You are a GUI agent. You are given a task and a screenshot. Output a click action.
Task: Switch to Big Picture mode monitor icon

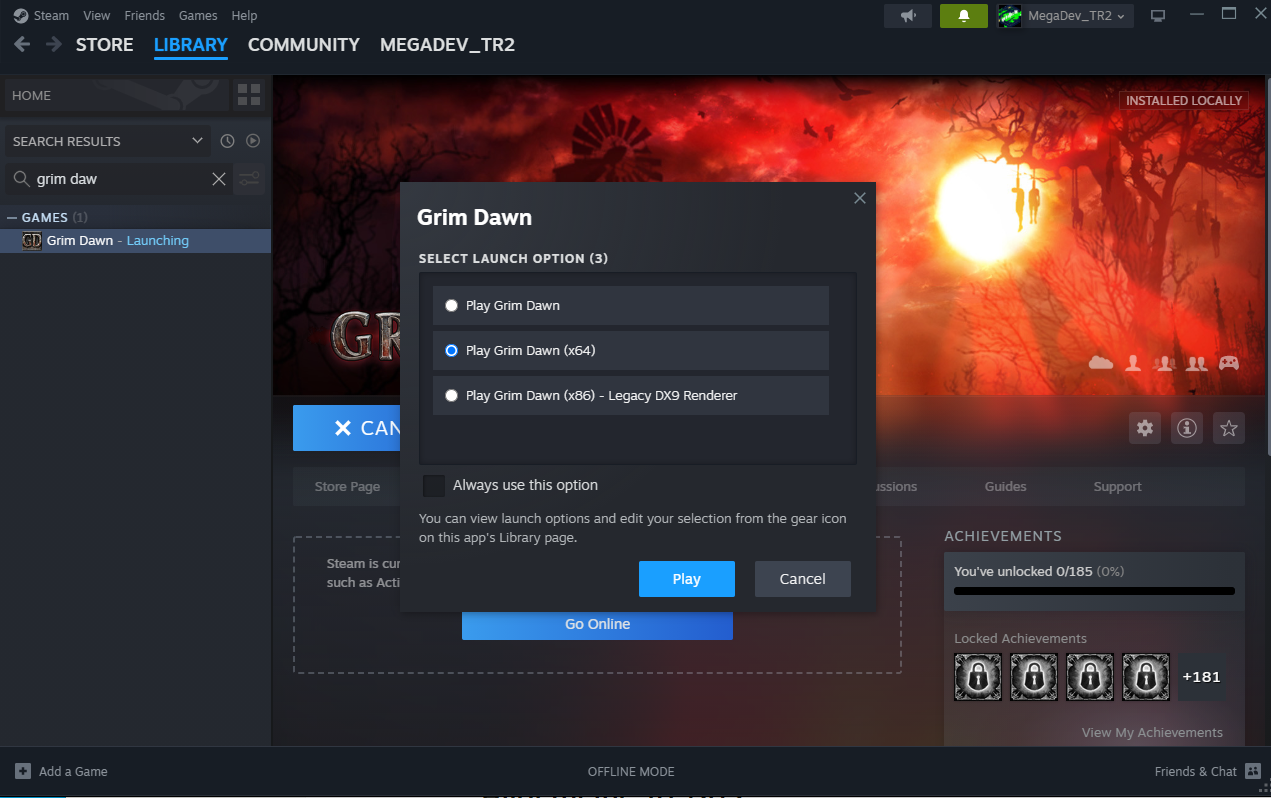(1158, 16)
